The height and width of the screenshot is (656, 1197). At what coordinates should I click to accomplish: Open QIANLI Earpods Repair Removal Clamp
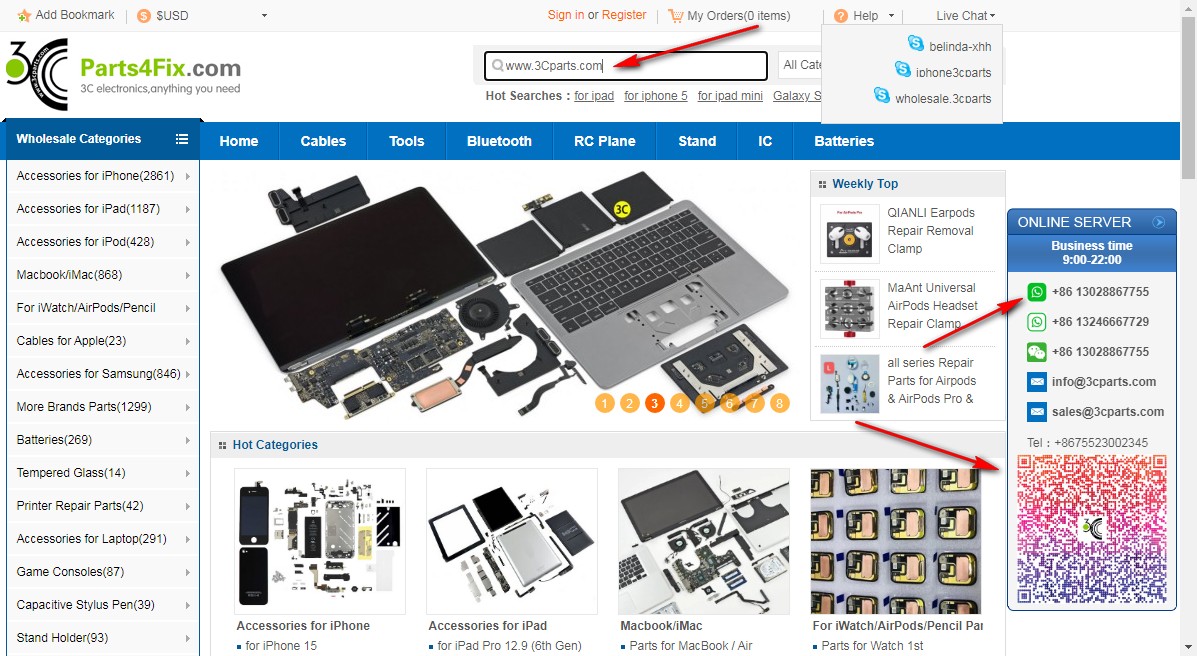point(931,231)
